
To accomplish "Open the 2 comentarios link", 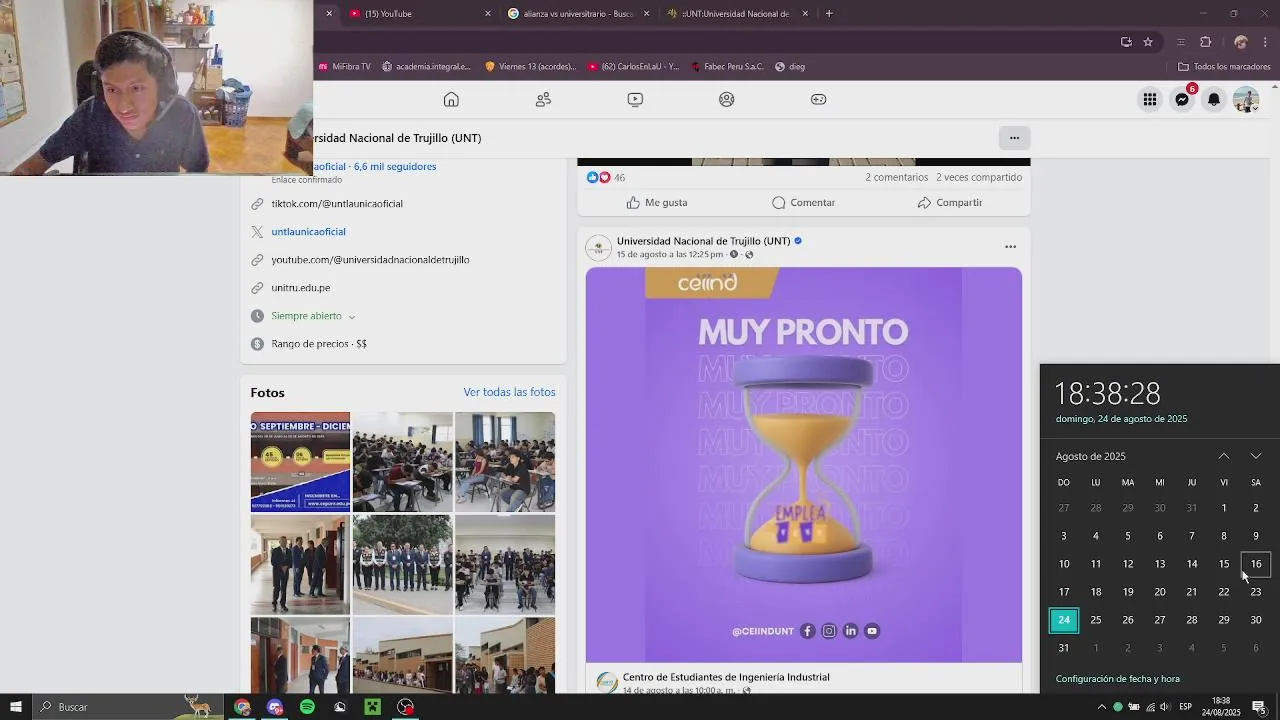I will [897, 177].
